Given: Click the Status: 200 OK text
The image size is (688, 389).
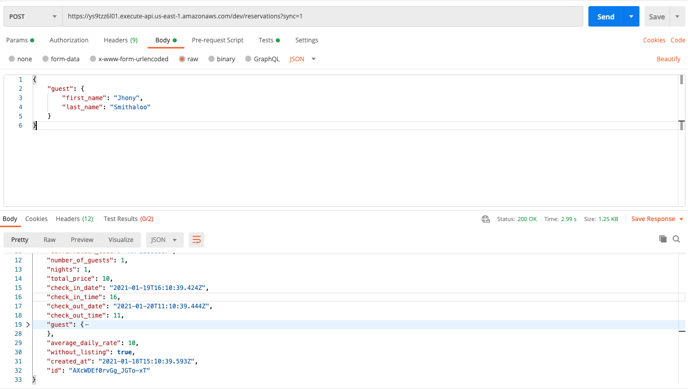Looking at the screenshot, I should [516, 219].
